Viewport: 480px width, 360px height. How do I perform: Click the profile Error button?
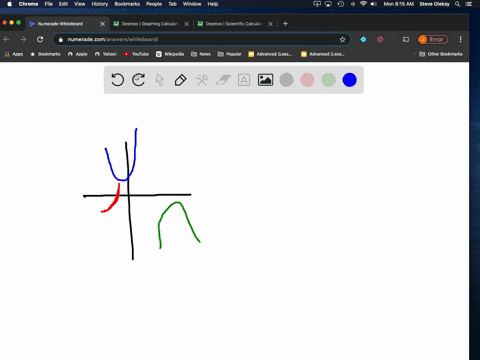click(433, 39)
